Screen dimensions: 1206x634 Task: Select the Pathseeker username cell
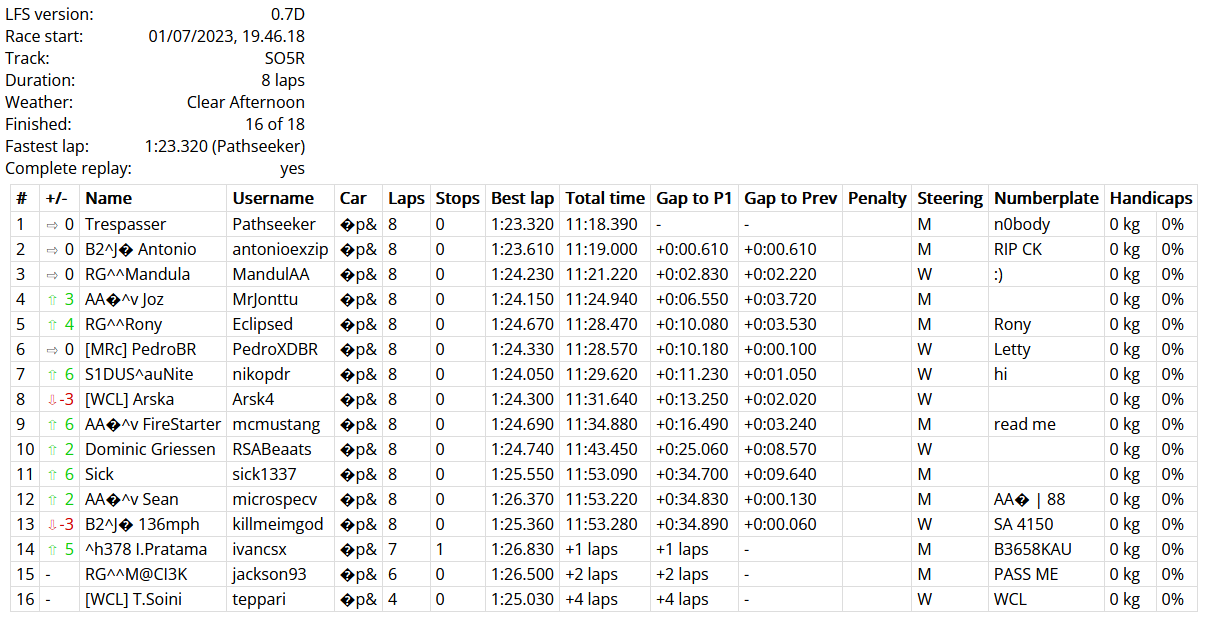273,224
